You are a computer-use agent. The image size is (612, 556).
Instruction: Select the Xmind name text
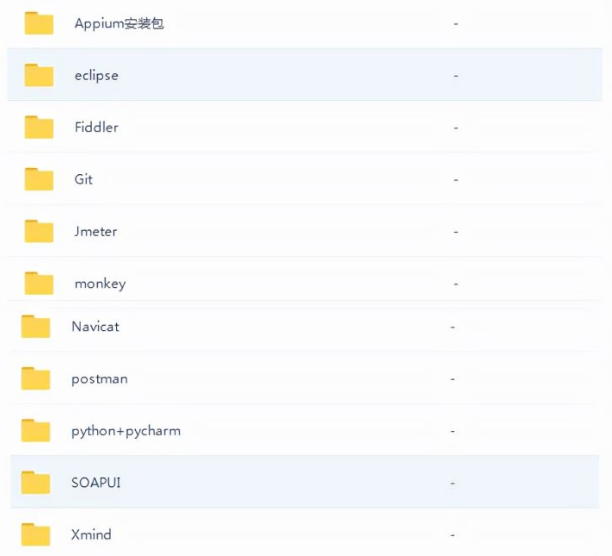click(x=91, y=535)
